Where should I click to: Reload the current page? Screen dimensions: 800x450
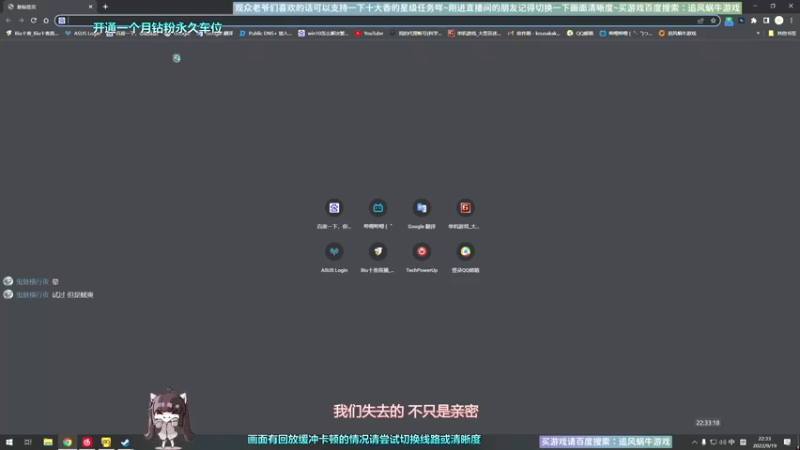[x=34, y=20]
